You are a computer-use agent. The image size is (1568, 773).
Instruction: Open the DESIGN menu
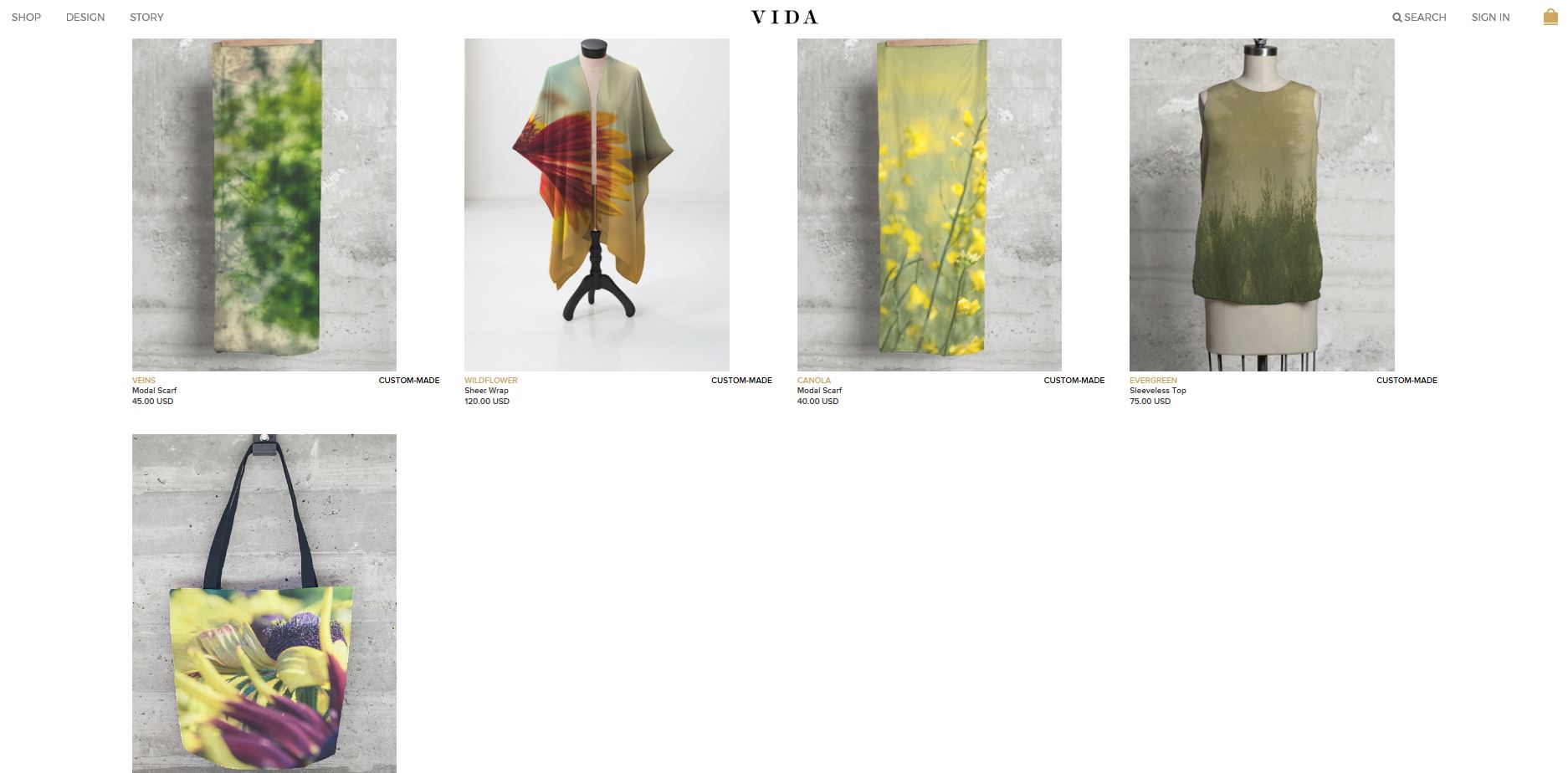click(x=85, y=18)
